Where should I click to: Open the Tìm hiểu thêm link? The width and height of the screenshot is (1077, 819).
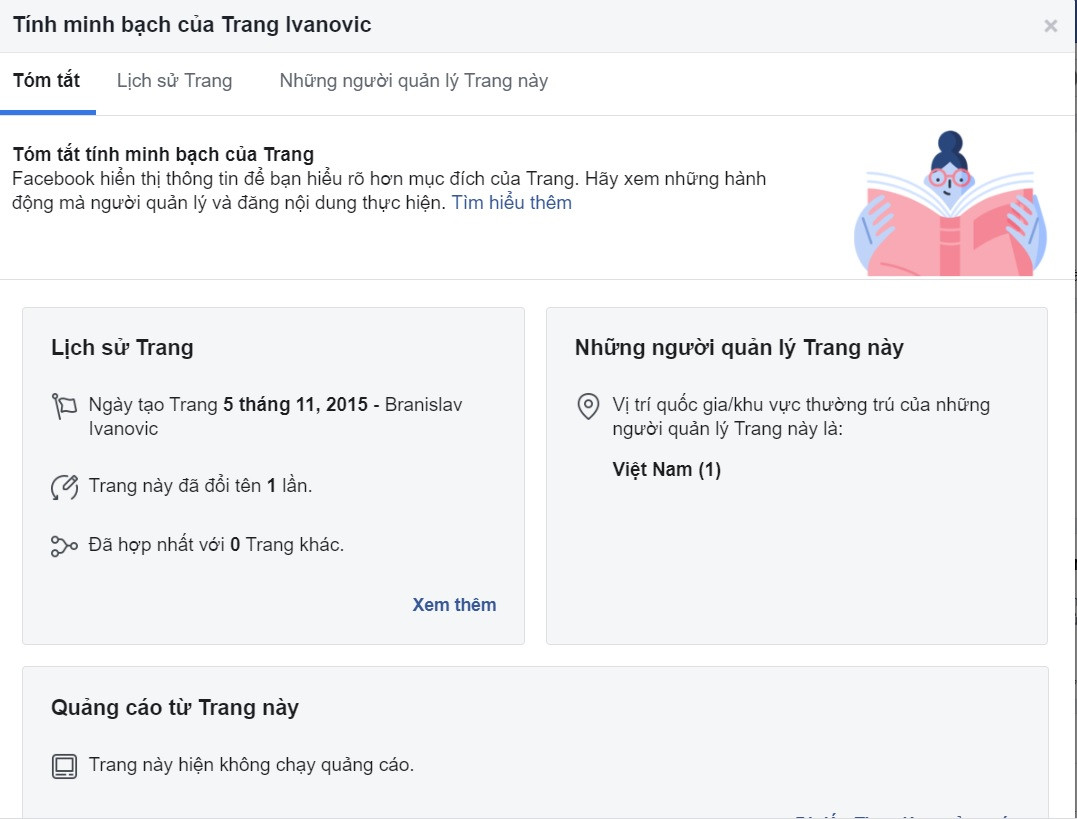click(x=512, y=203)
